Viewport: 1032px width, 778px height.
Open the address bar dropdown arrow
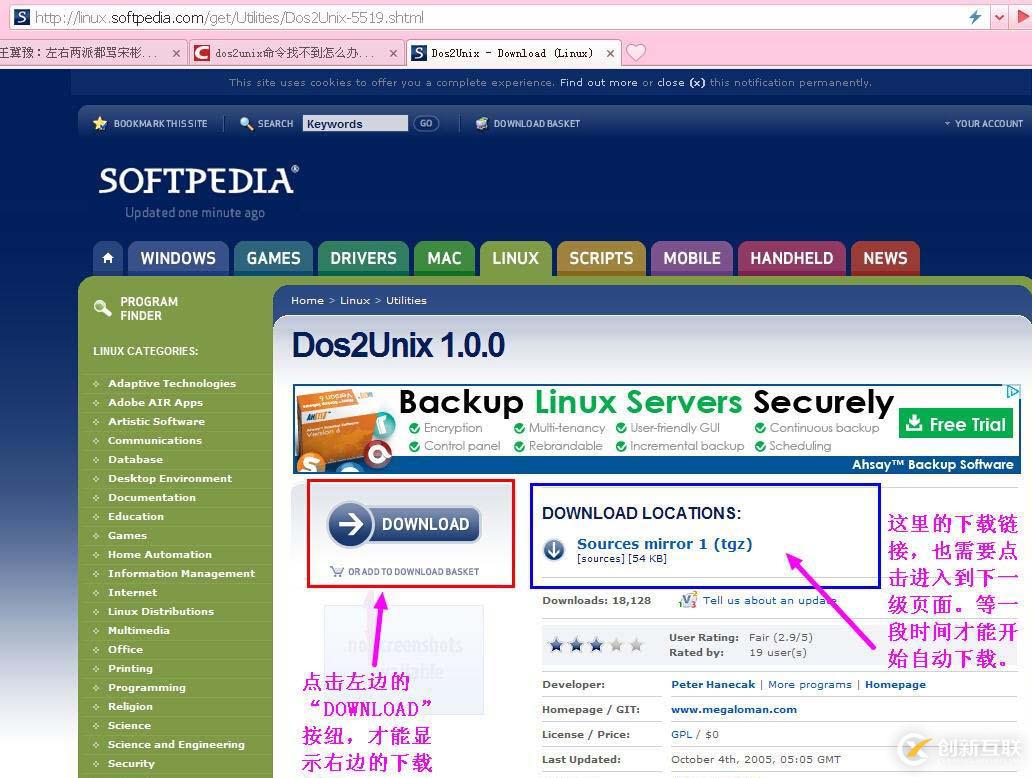click(1000, 18)
